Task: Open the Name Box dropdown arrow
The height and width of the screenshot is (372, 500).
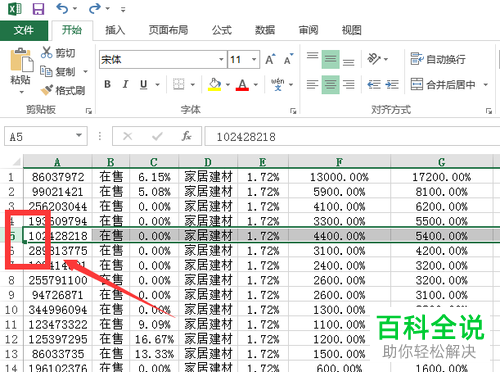Action: pos(79,135)
